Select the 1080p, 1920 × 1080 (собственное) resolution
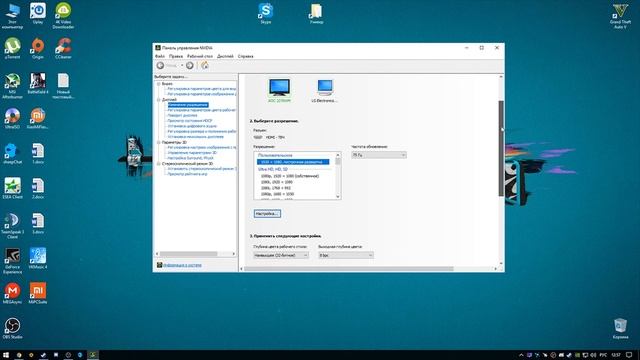The width and height of the screenshot is (640, 360). click(290, 176)
